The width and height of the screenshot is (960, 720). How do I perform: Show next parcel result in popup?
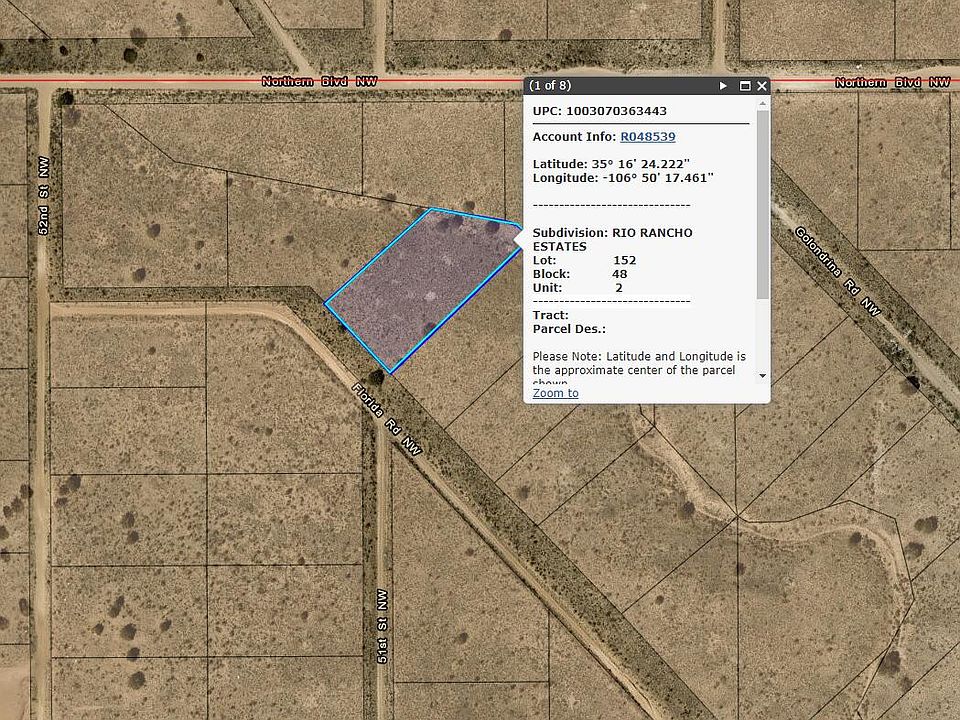(723, 86)
